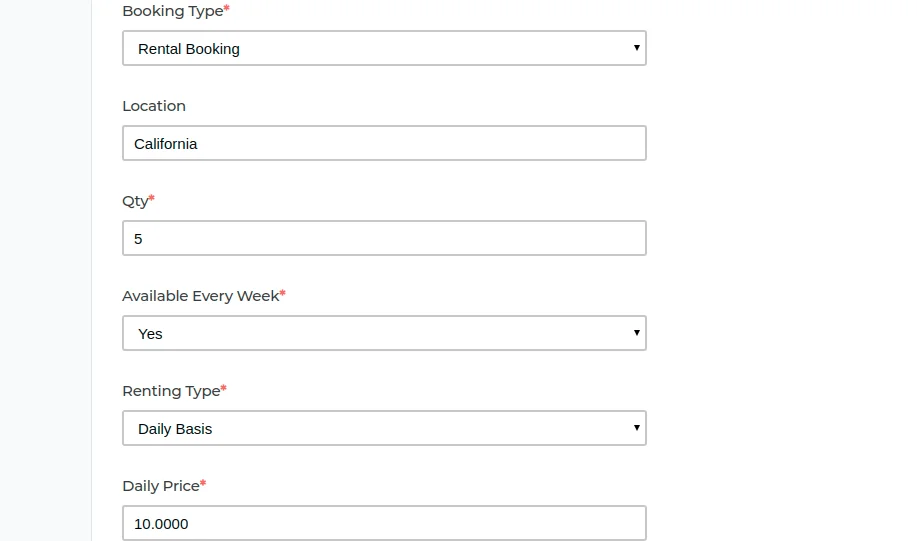
Task: Click the arrow on the Rental Booking select
Action: click(636, 47)
